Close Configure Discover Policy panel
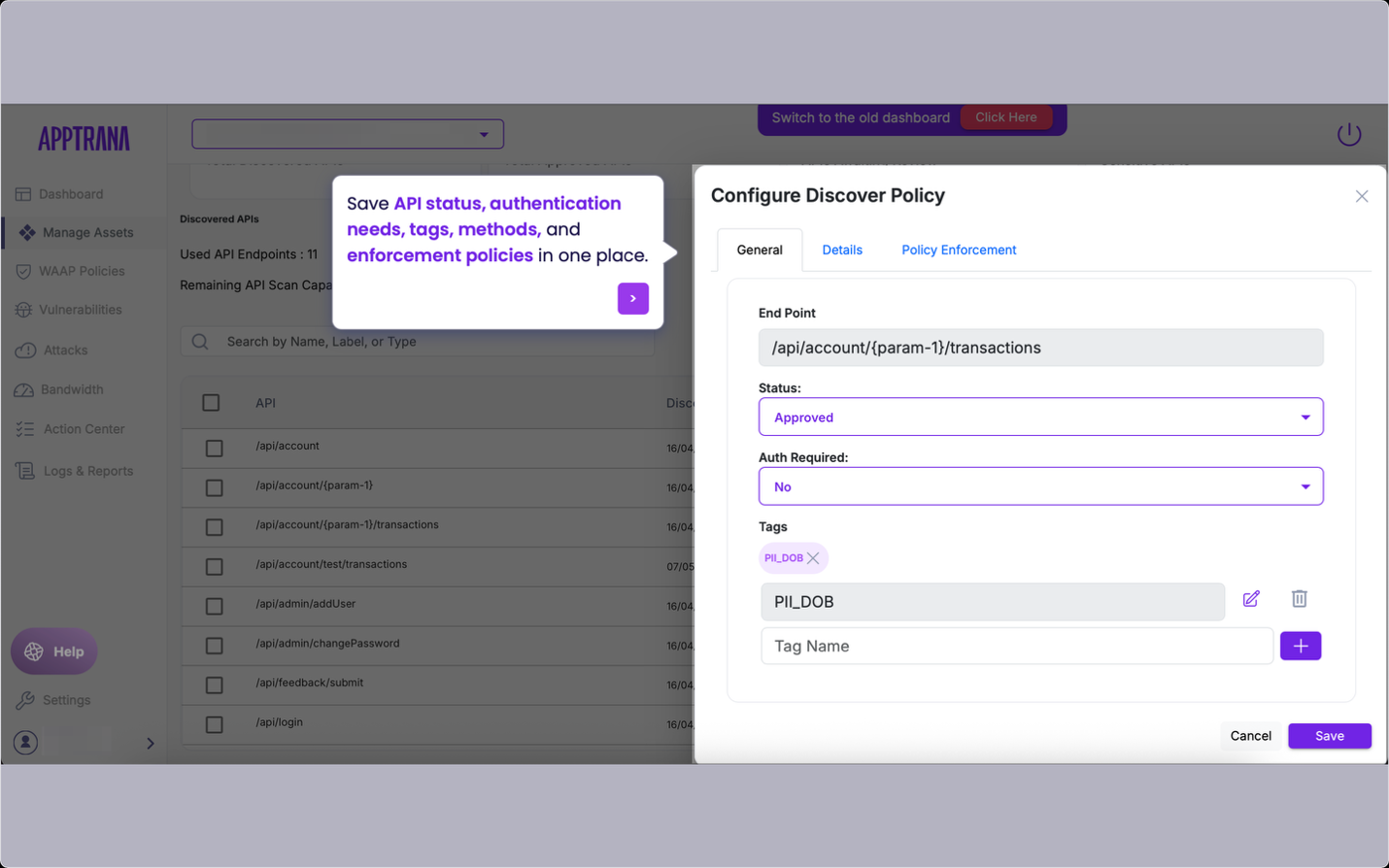Viewport: 1389px width, 868px height. 1362,196
